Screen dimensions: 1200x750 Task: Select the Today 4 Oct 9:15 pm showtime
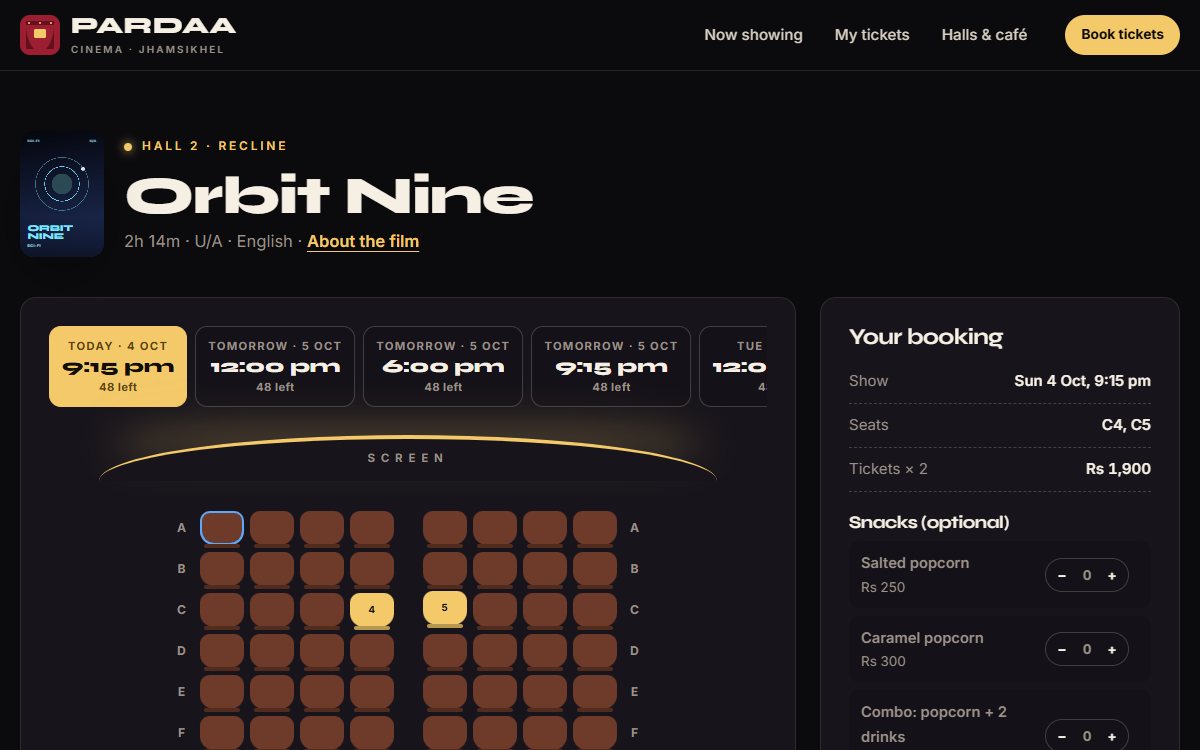[118, 366]
